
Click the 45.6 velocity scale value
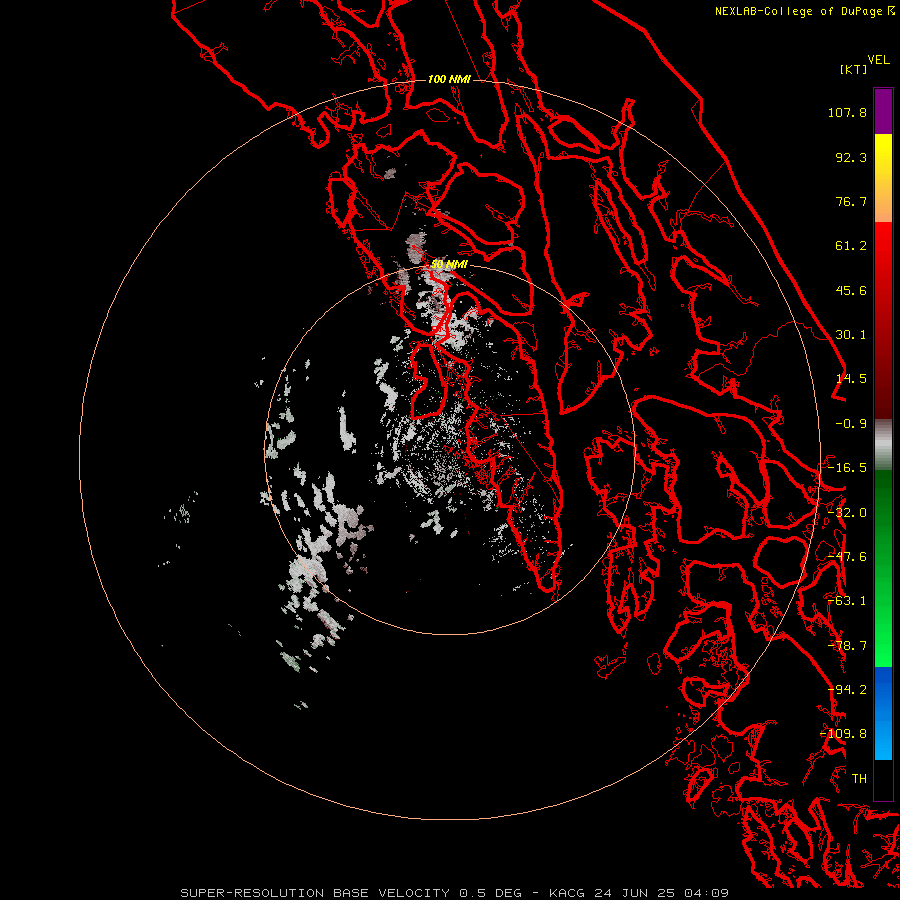(851, 290)
